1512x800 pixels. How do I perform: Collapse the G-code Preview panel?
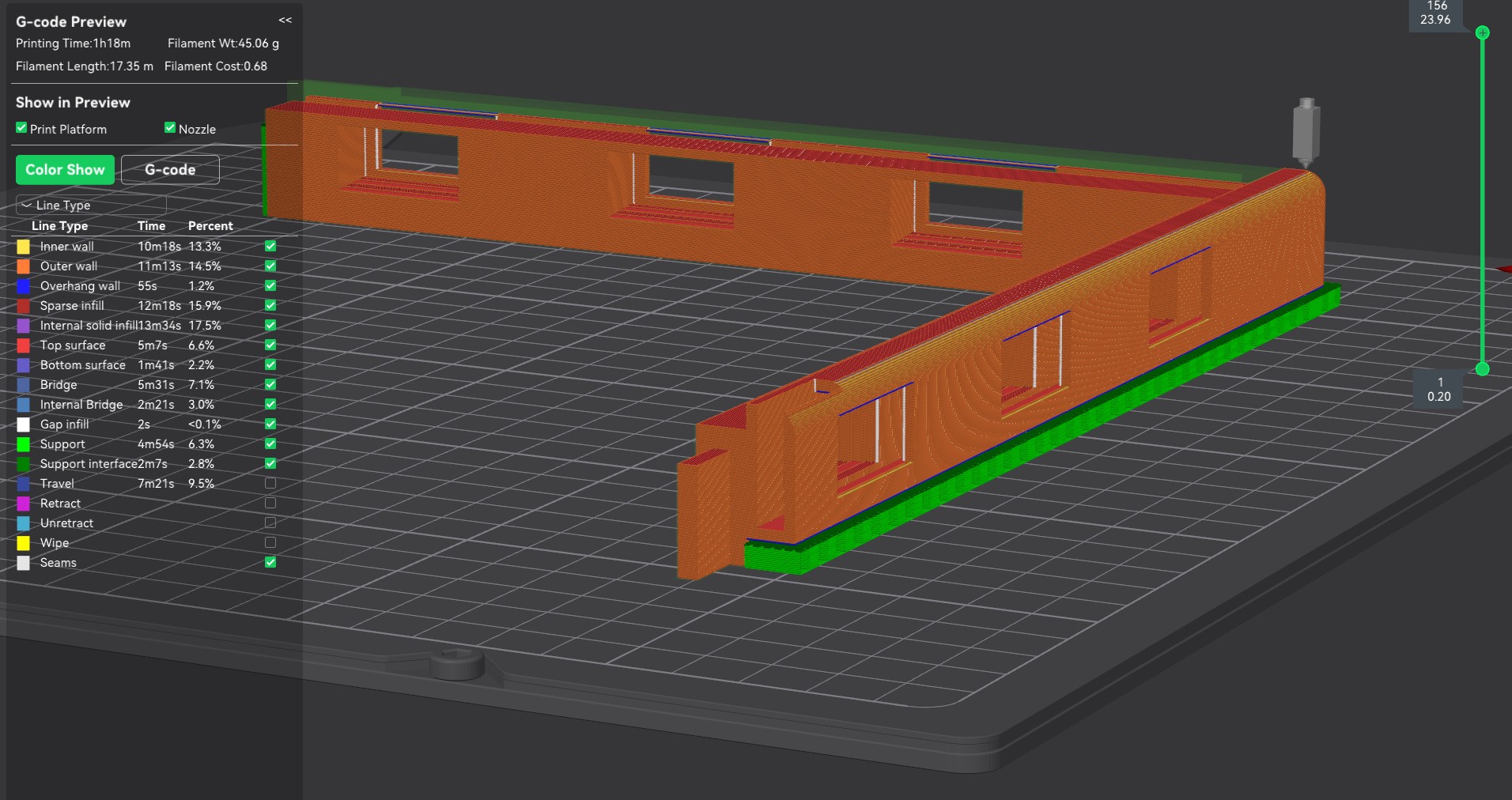(285, 21)
